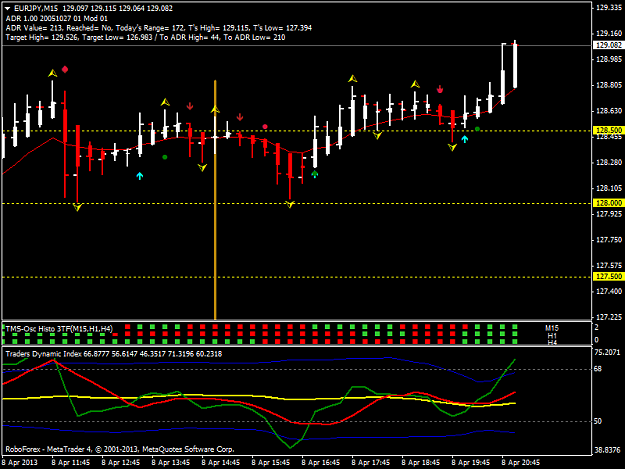Click the 128.985 price on the price axis

(609, 59)
